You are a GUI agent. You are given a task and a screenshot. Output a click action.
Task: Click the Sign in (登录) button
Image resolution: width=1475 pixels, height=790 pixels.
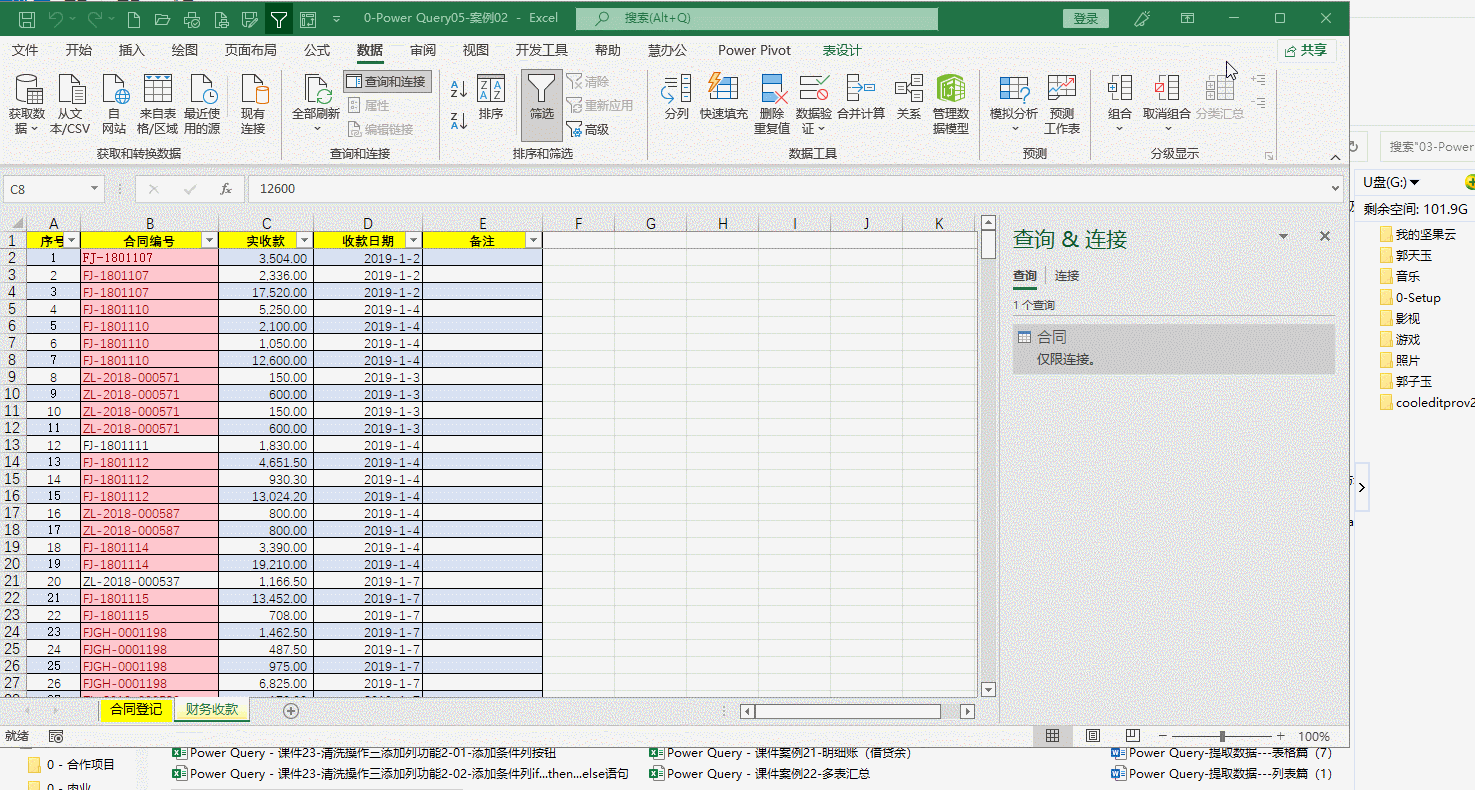coord(1086,19)
